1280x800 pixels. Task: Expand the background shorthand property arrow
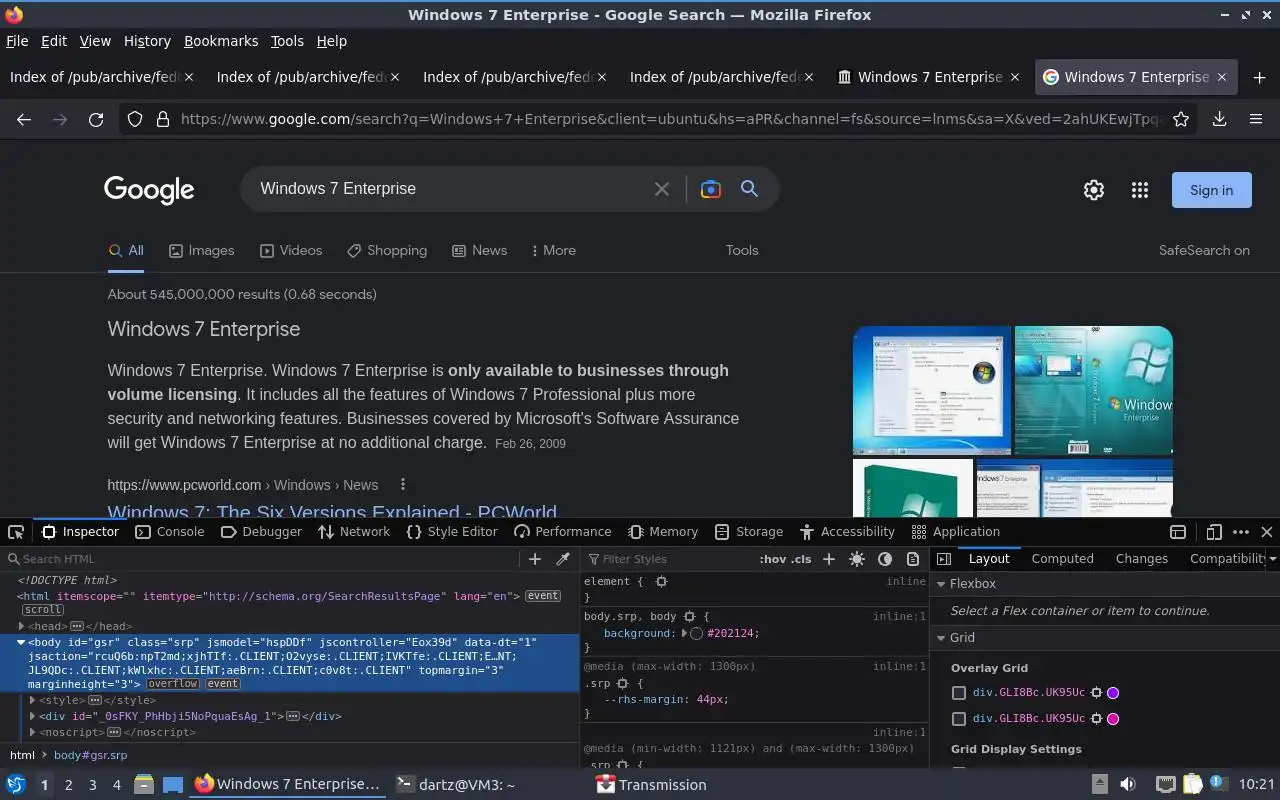point(685,633)
